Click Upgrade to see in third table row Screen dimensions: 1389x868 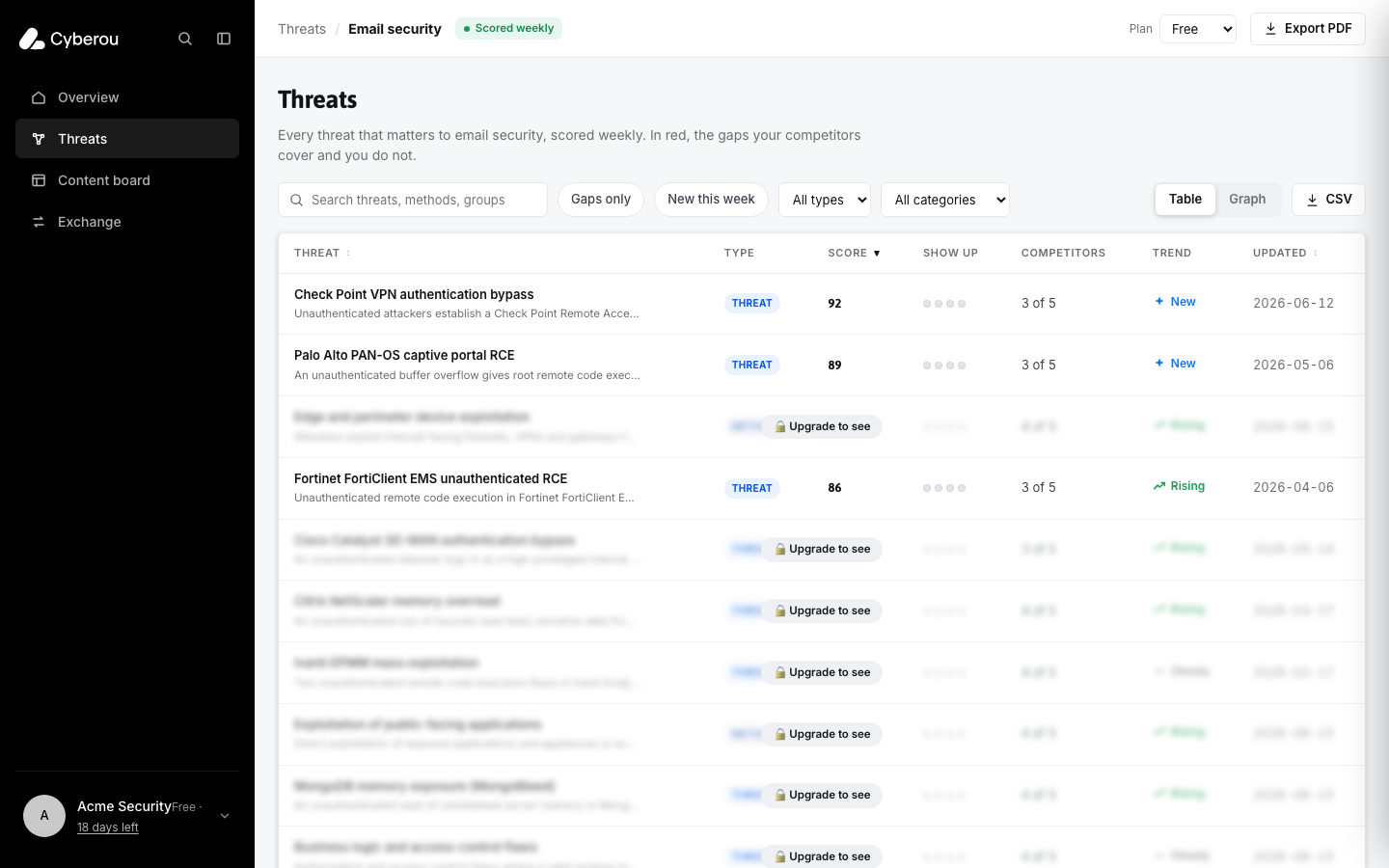click(x=823, y=426)
